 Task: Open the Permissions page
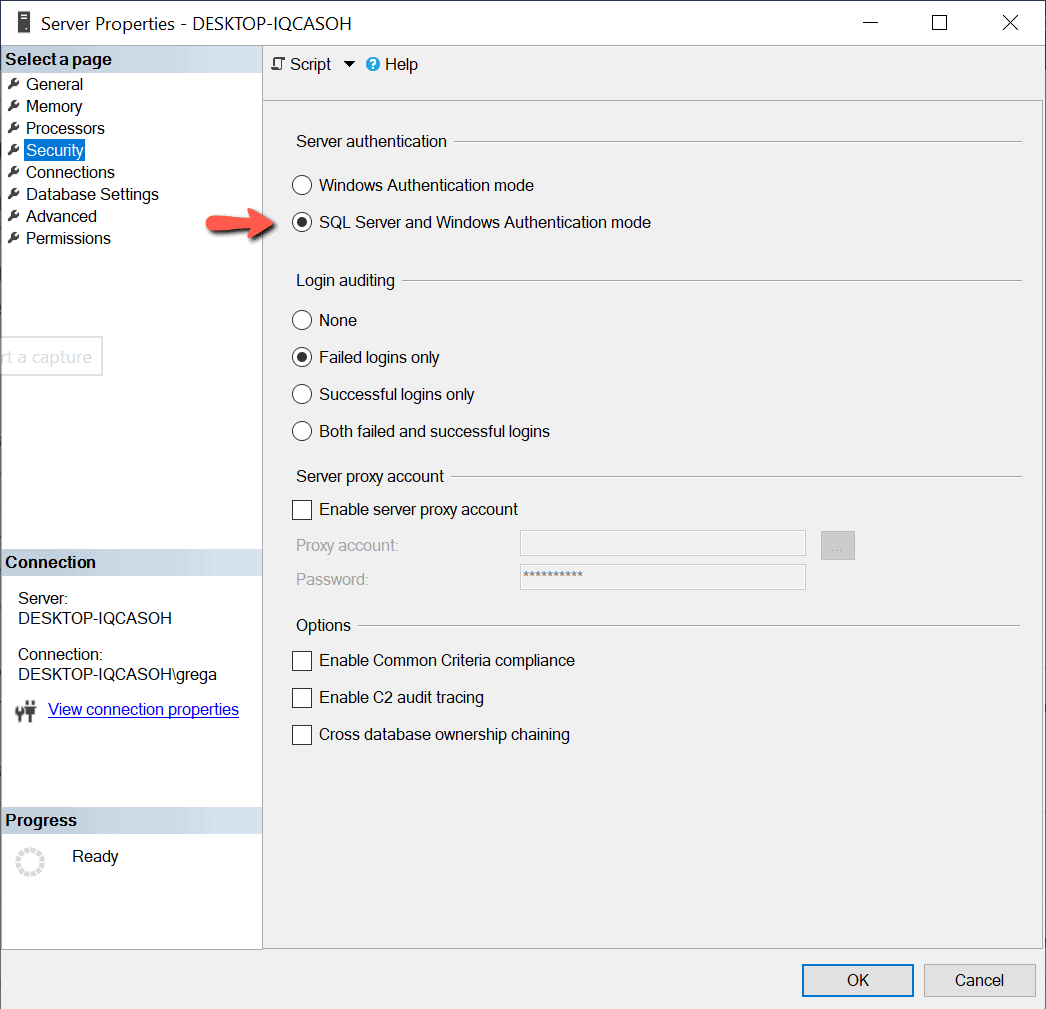pos(68,238)
